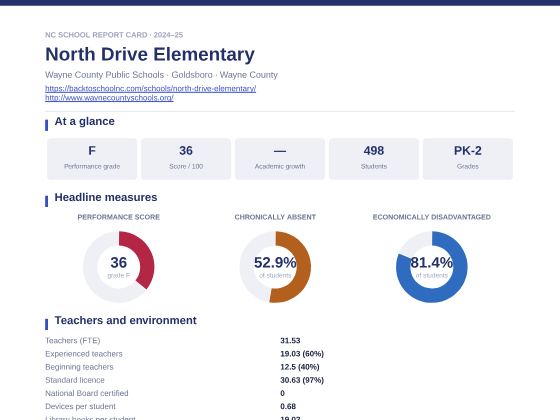Select the Score / 100 card

pos(186,159)
